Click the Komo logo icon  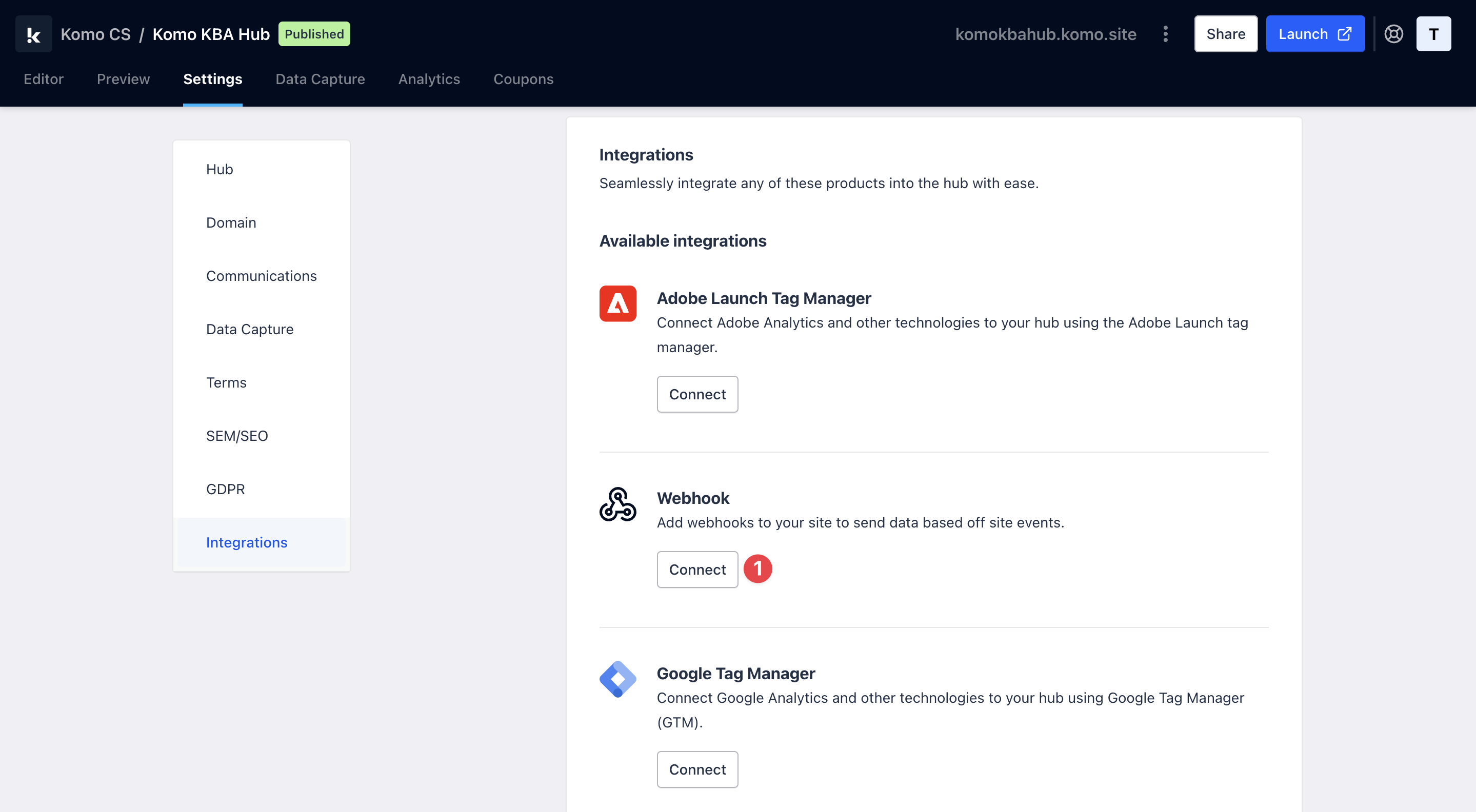34,34
